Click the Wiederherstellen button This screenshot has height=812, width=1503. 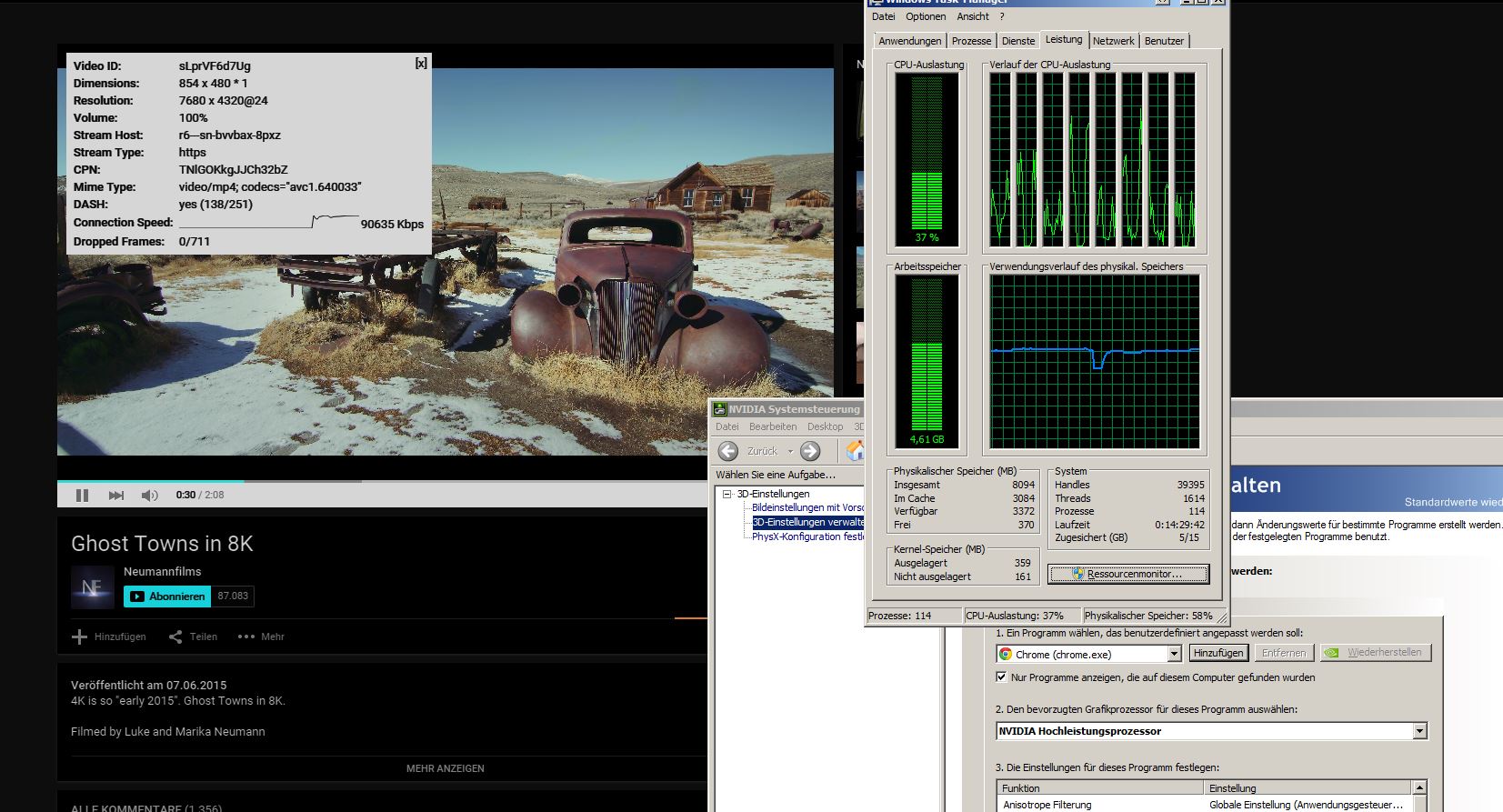pyautogui.click(x=1376, y=653)
